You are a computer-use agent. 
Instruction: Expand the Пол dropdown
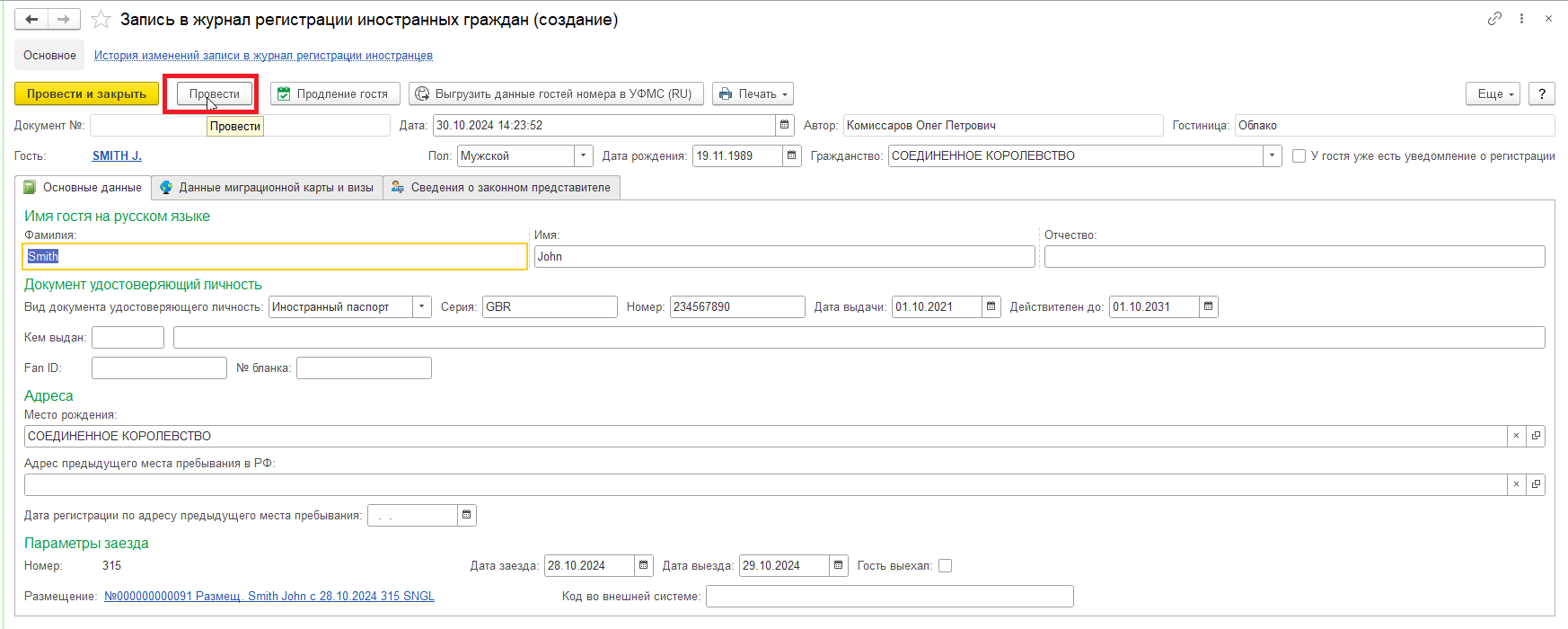pos(584,155)
